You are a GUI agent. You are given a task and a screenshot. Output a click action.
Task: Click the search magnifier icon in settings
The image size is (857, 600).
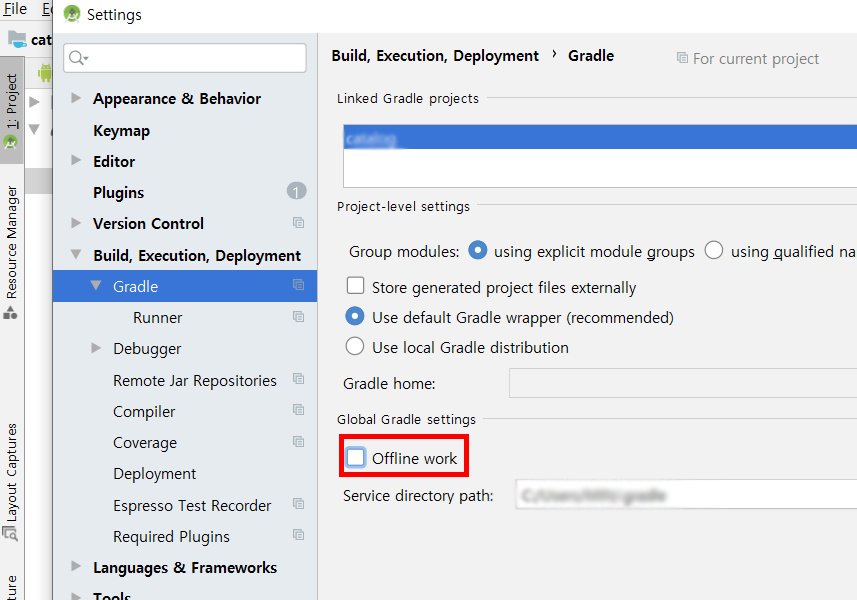[77, 57]
